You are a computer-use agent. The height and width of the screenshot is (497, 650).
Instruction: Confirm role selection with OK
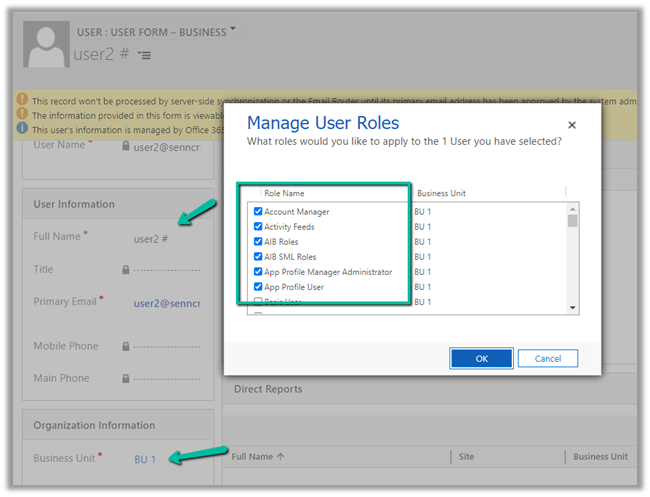(x=481, y=358)
